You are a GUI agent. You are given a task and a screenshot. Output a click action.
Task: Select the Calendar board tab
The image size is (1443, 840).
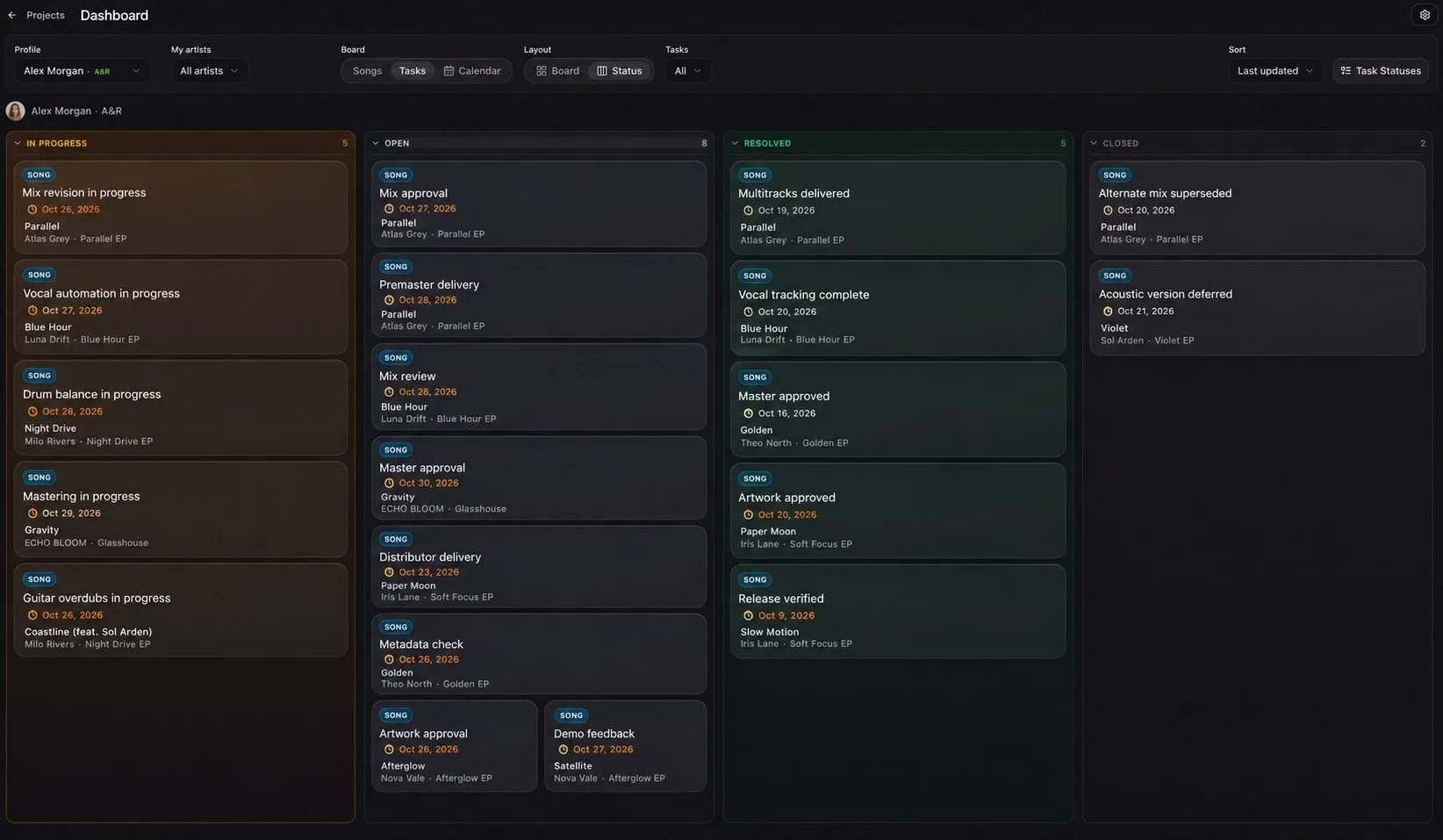(472, 71)
